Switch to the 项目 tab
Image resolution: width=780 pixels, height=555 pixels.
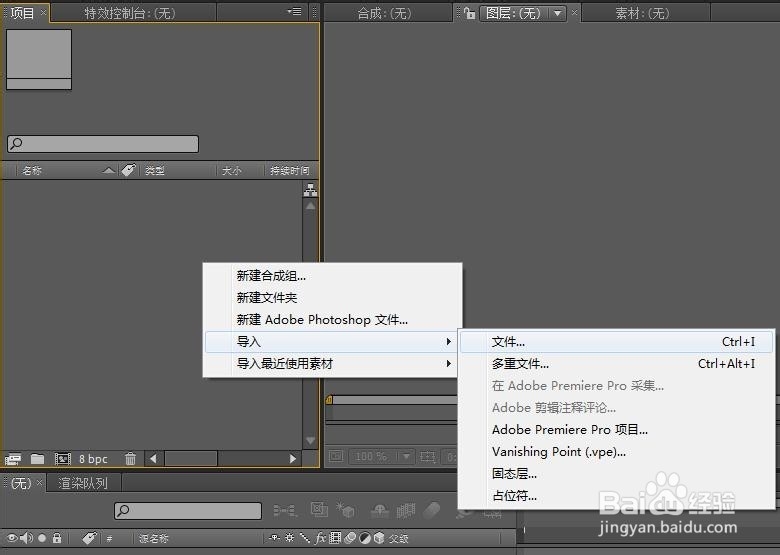point(22,13)
